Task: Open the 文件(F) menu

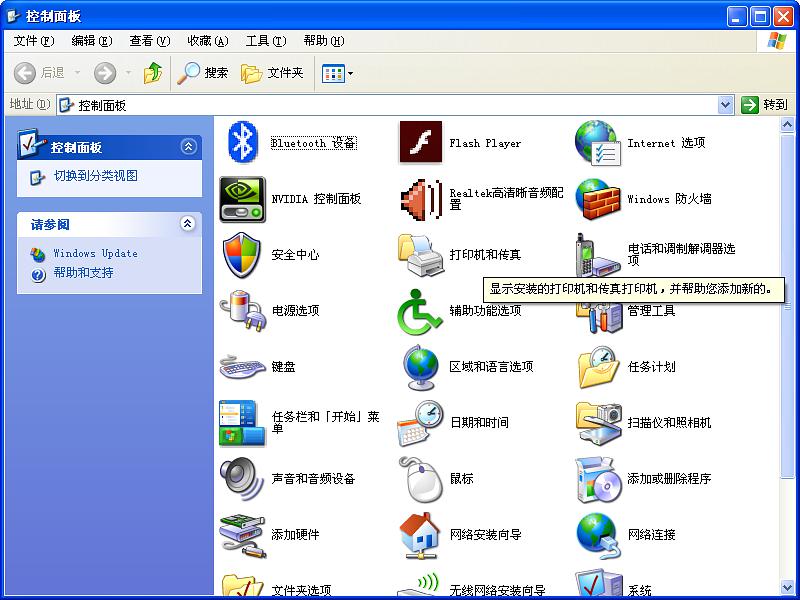Action: (x=34, y=41)
